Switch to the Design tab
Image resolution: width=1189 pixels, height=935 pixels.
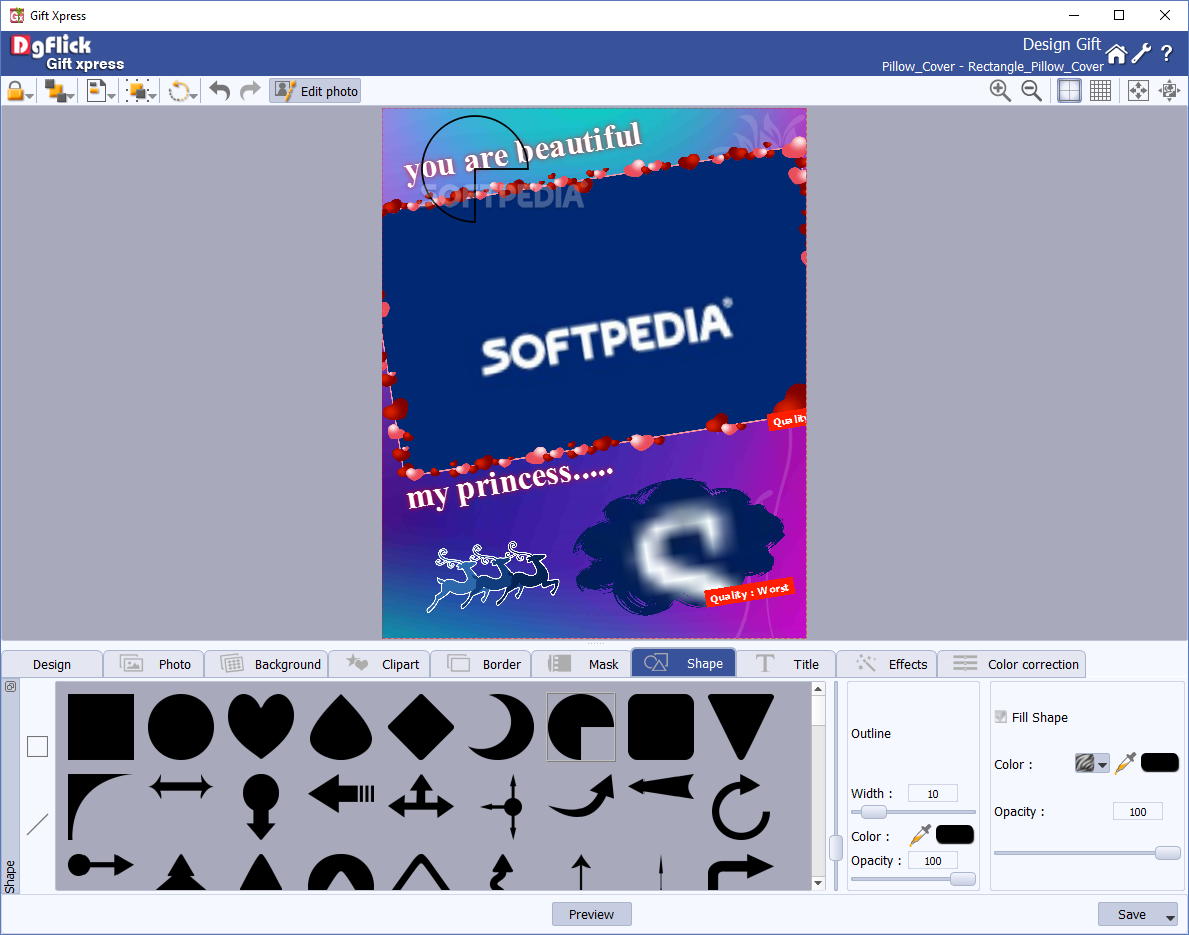point(52,664)
